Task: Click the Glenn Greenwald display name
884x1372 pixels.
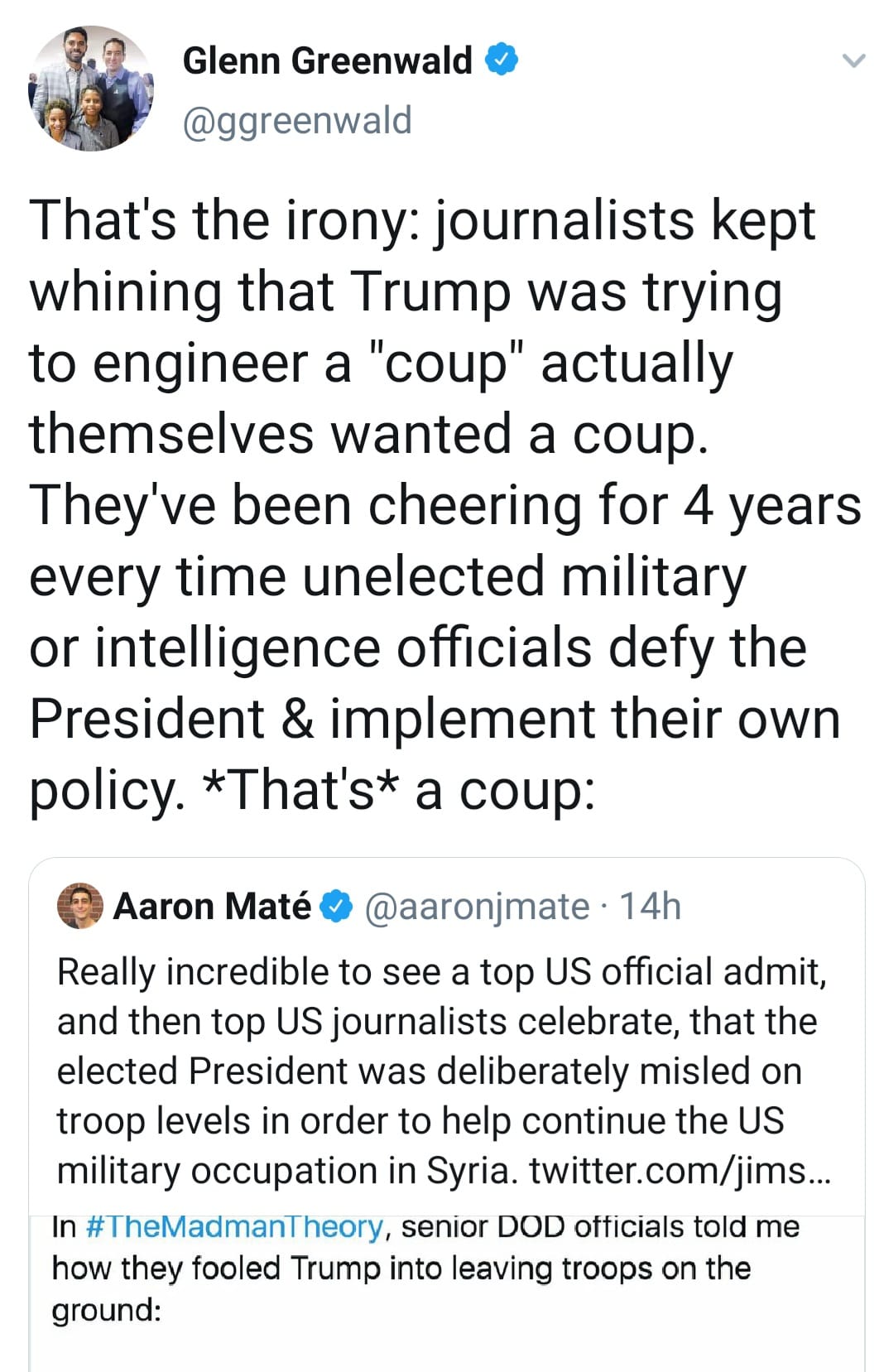Action: (x=327, y=60)
